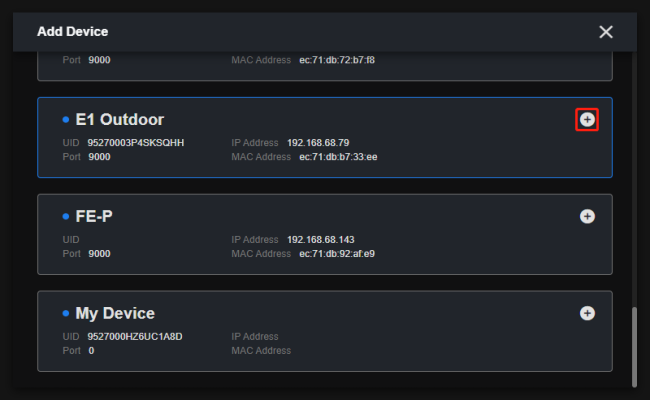
Task: Click FE-P IP address 192.168.68.143
Action: coord(321,240)
